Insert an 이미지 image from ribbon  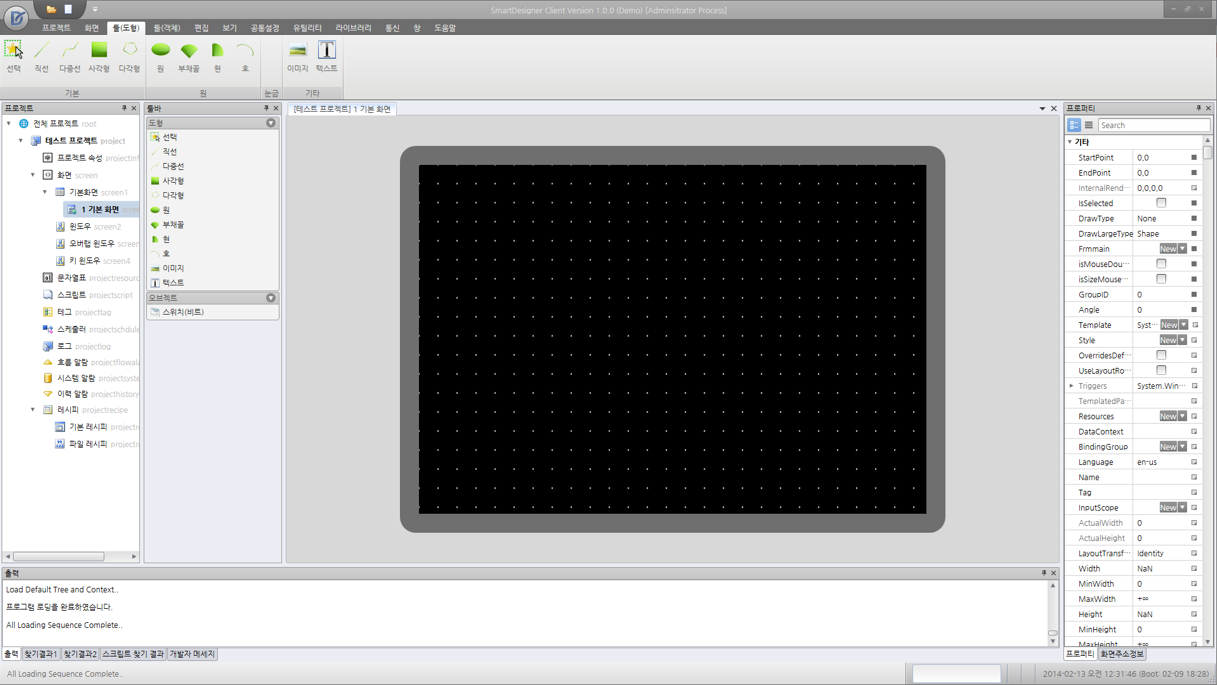tap(297, 57)
